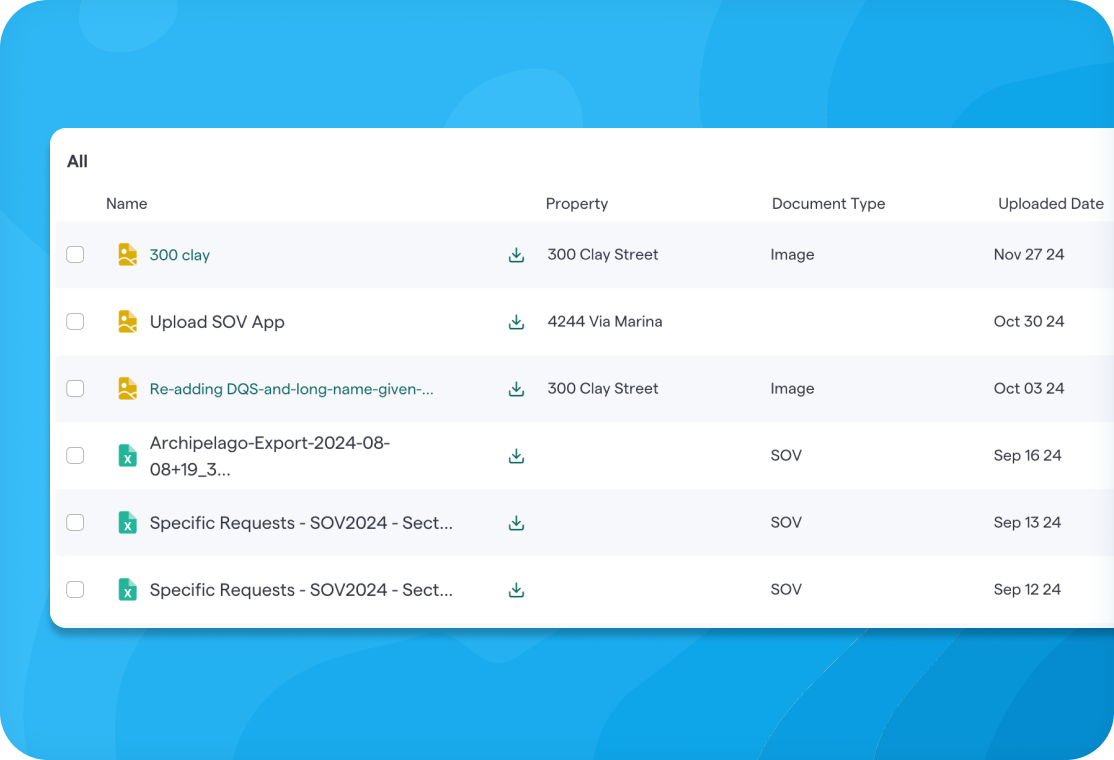Click SOV type in the Sep 13 24 row

[x=786, y=523]
